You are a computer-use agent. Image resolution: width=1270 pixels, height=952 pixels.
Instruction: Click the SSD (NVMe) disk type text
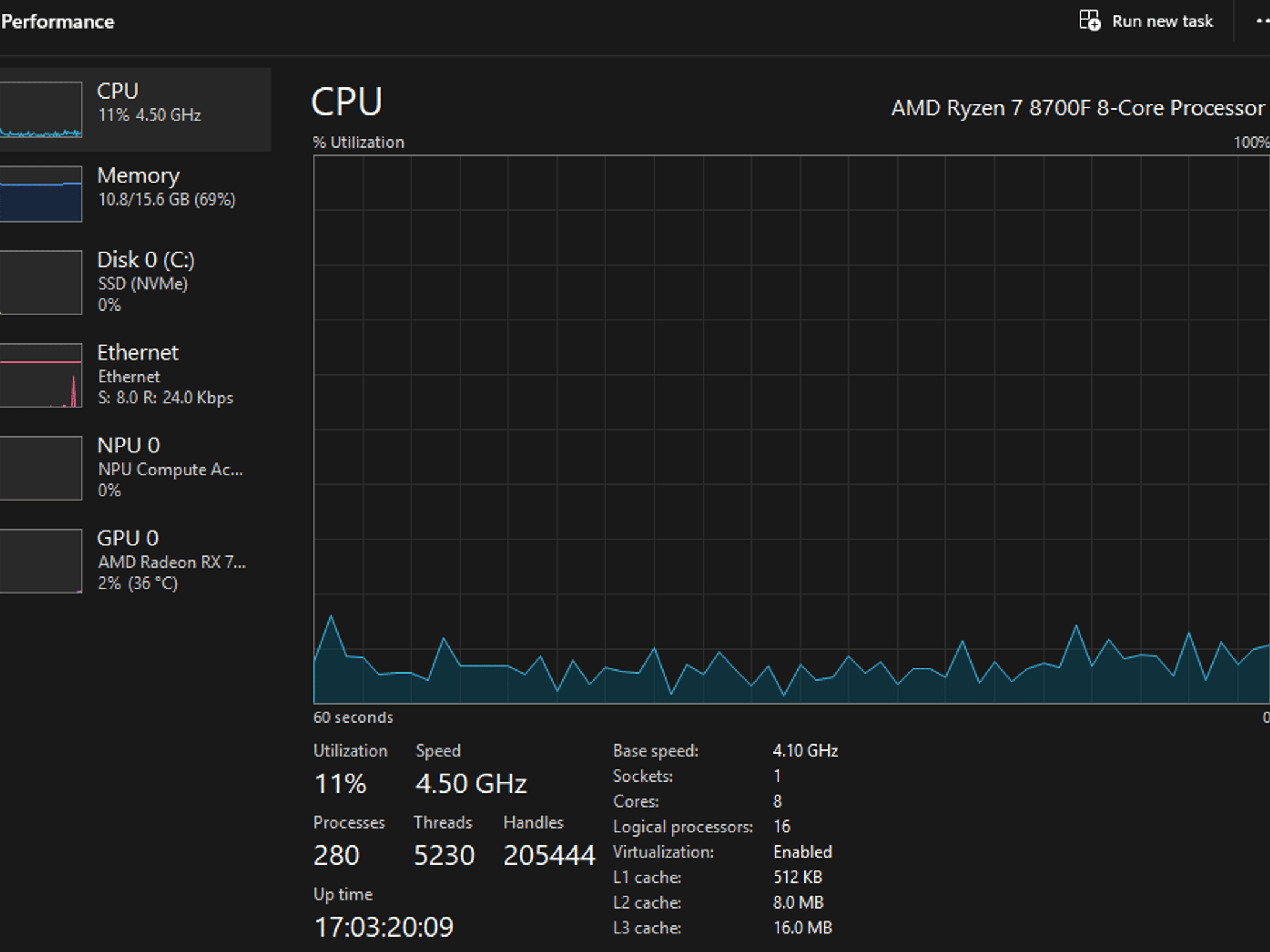pos(143,284)
